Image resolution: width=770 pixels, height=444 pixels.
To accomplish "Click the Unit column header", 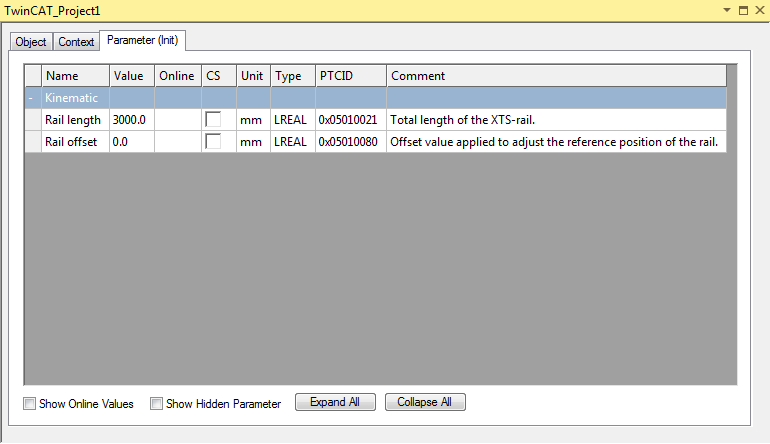I will (253, 76).
